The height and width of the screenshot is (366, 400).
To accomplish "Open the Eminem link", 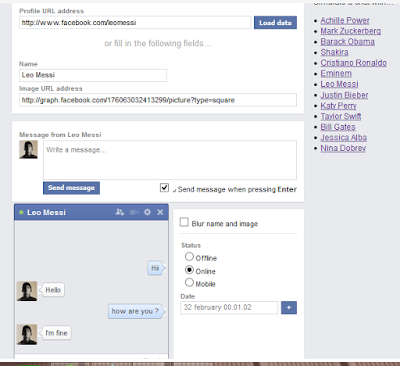I will tap(336, 74).
